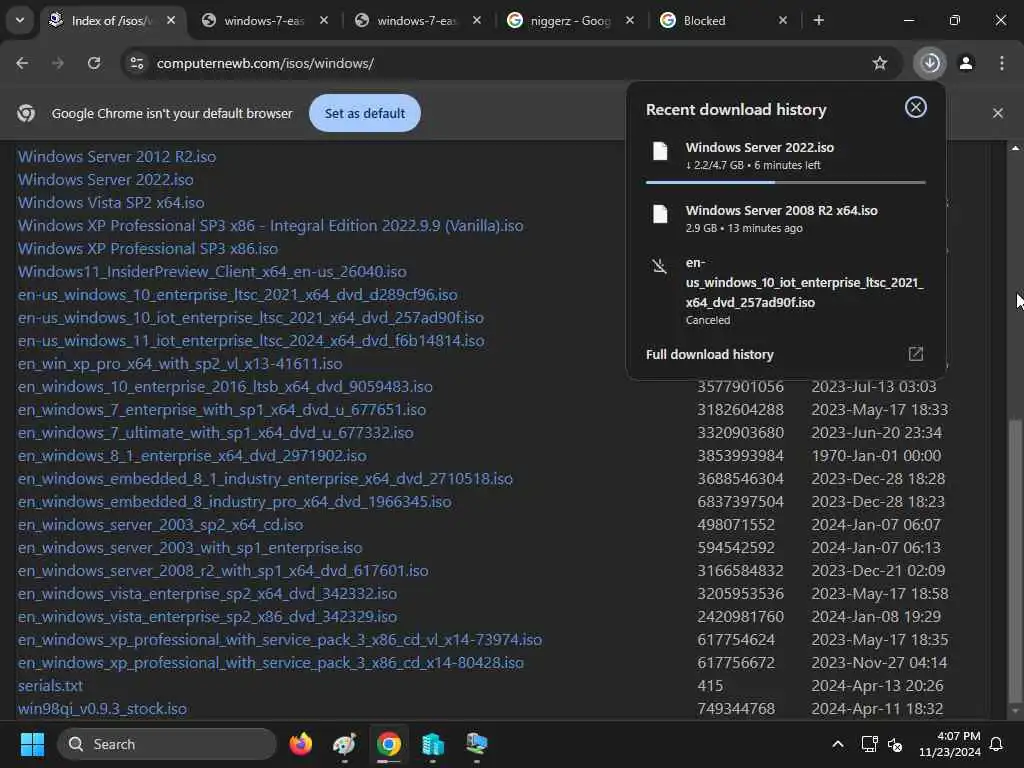Screen dimensions: 1024x768
Task: Open the Chrome downloads toolbar icon
Action: coord(930,63)
